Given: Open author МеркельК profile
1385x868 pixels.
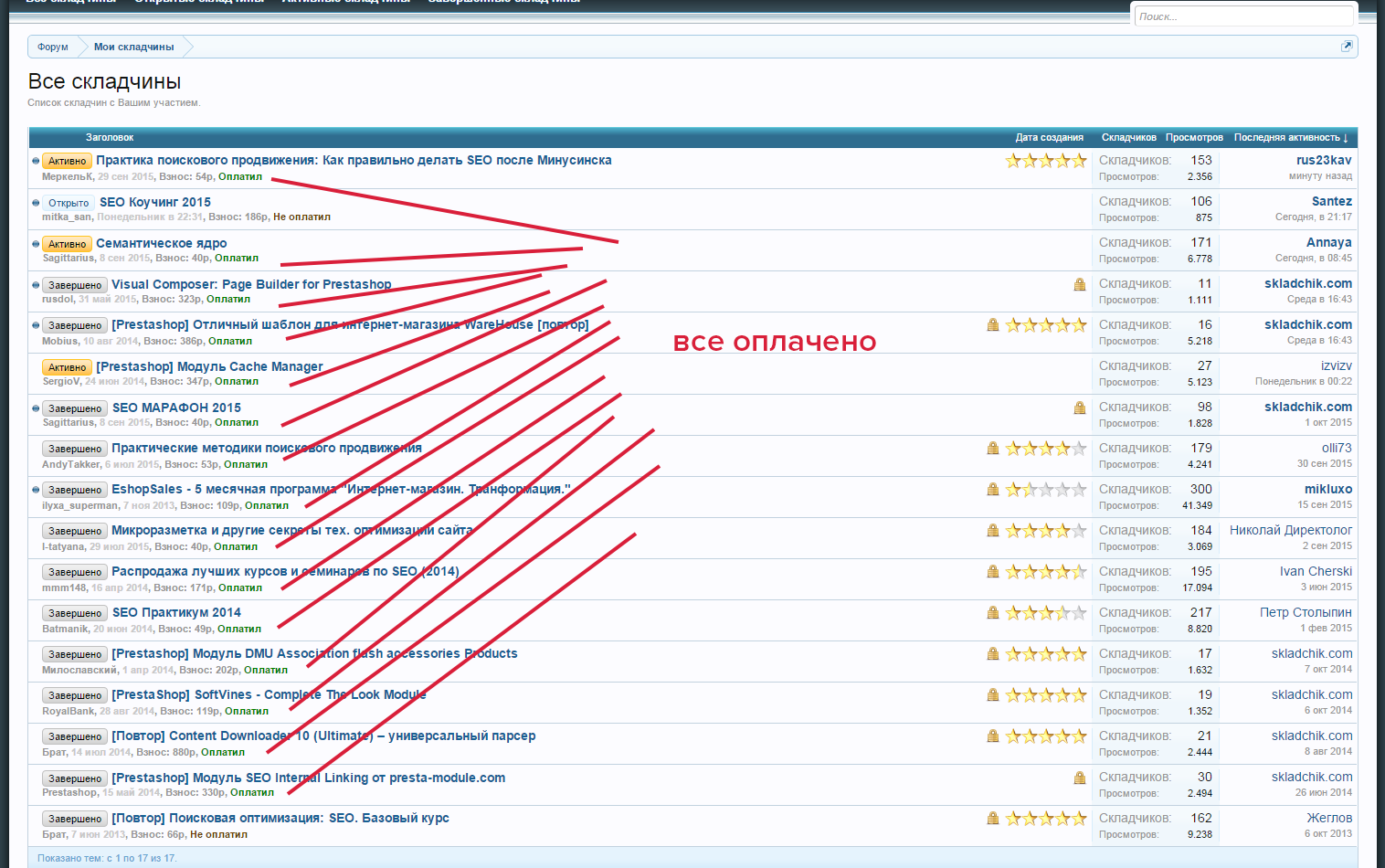Looking at the screenshot, I should pyautogui.click(x=68, y=176).
